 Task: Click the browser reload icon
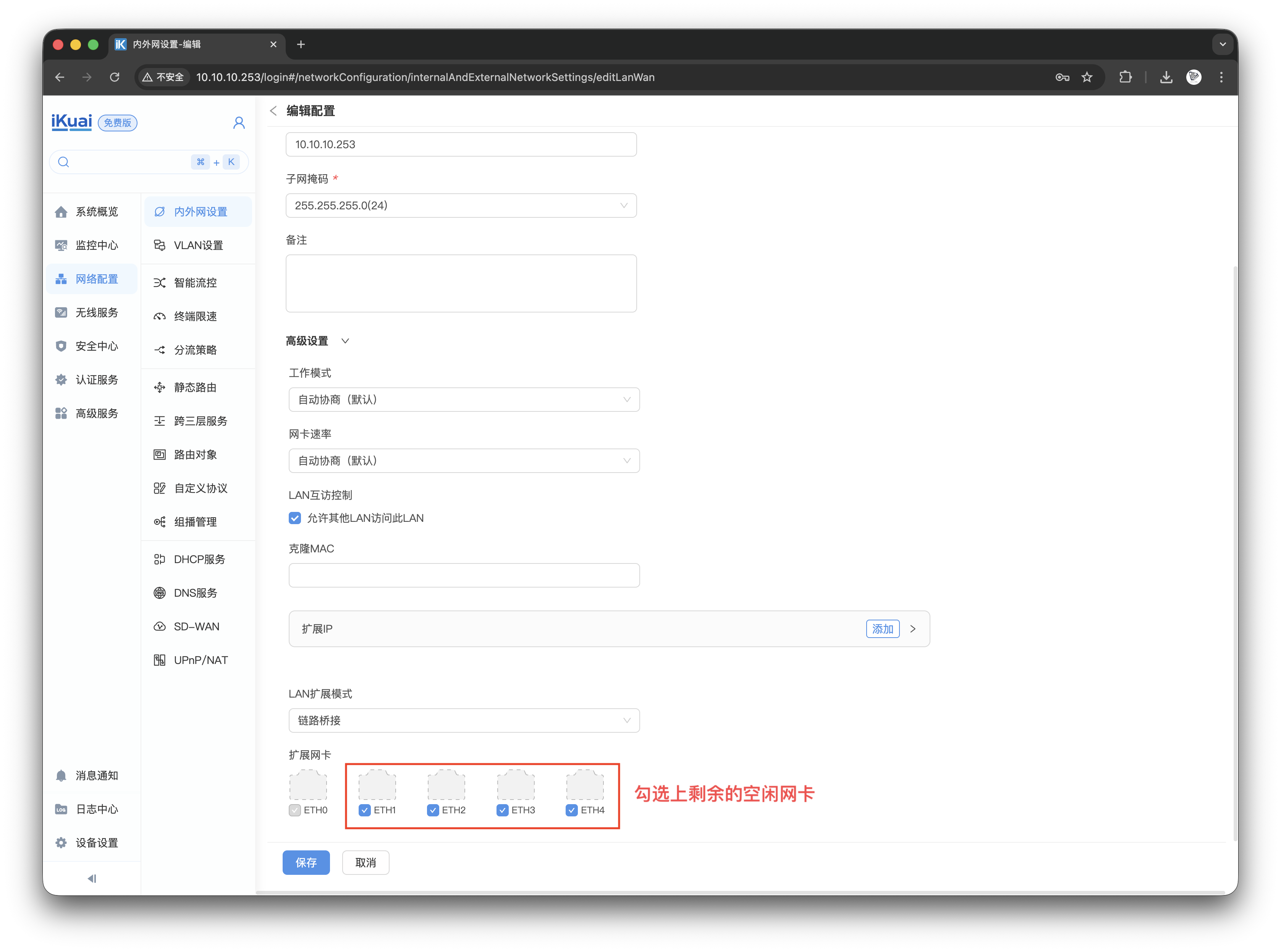pos(115,77)
